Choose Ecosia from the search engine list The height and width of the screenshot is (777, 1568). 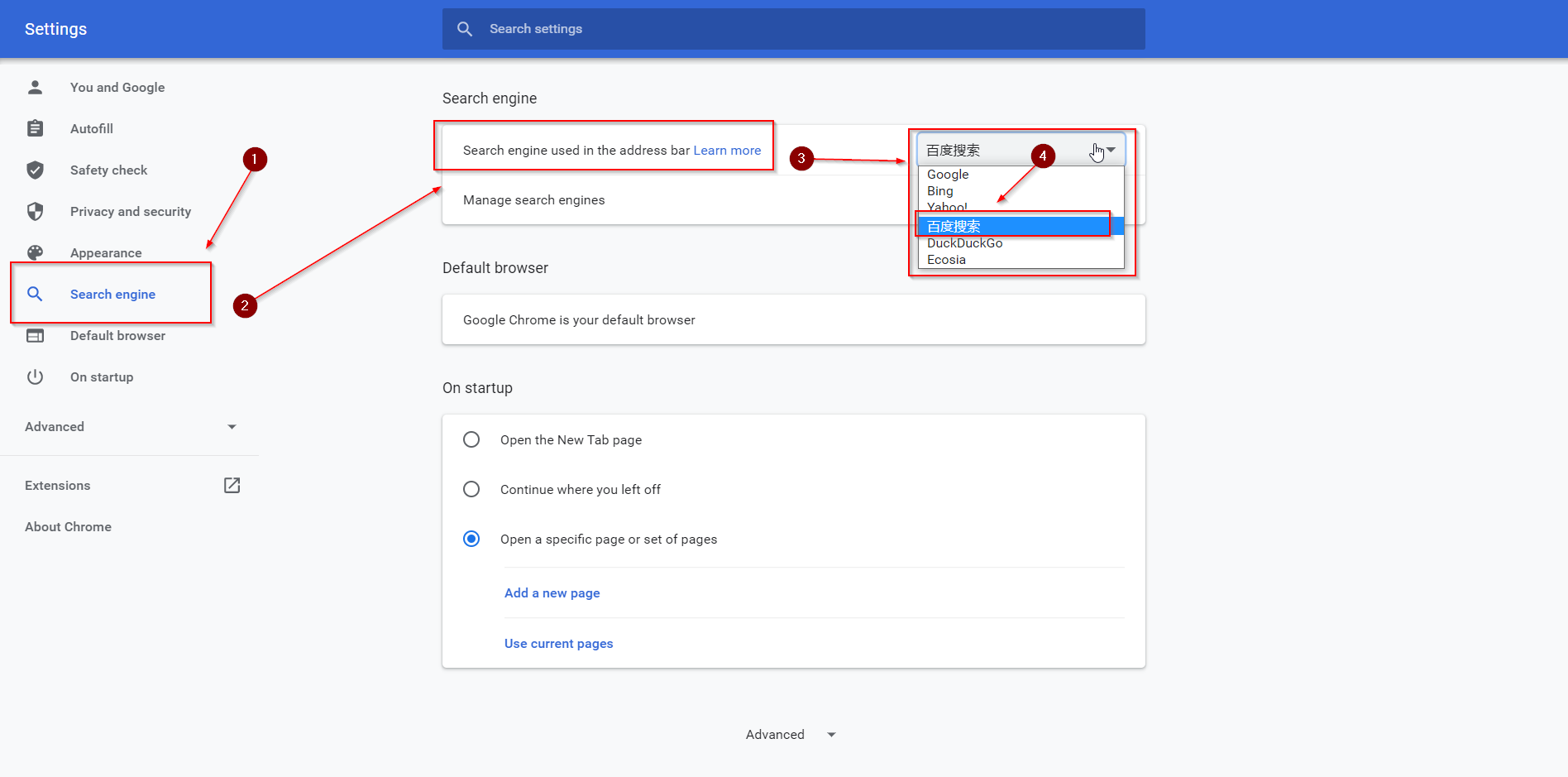coord(1021,260)
